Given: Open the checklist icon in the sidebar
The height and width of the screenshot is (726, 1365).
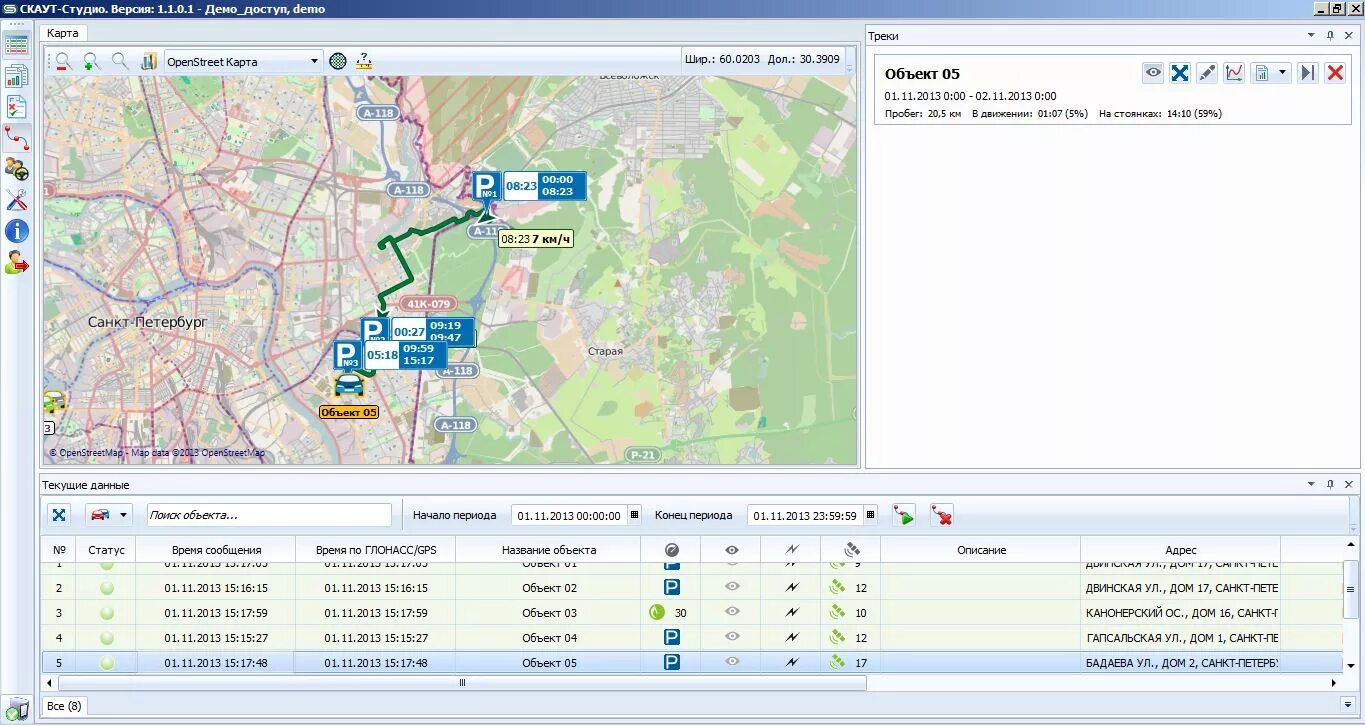Looking at the screenshot, I should [x=16, y=107].
